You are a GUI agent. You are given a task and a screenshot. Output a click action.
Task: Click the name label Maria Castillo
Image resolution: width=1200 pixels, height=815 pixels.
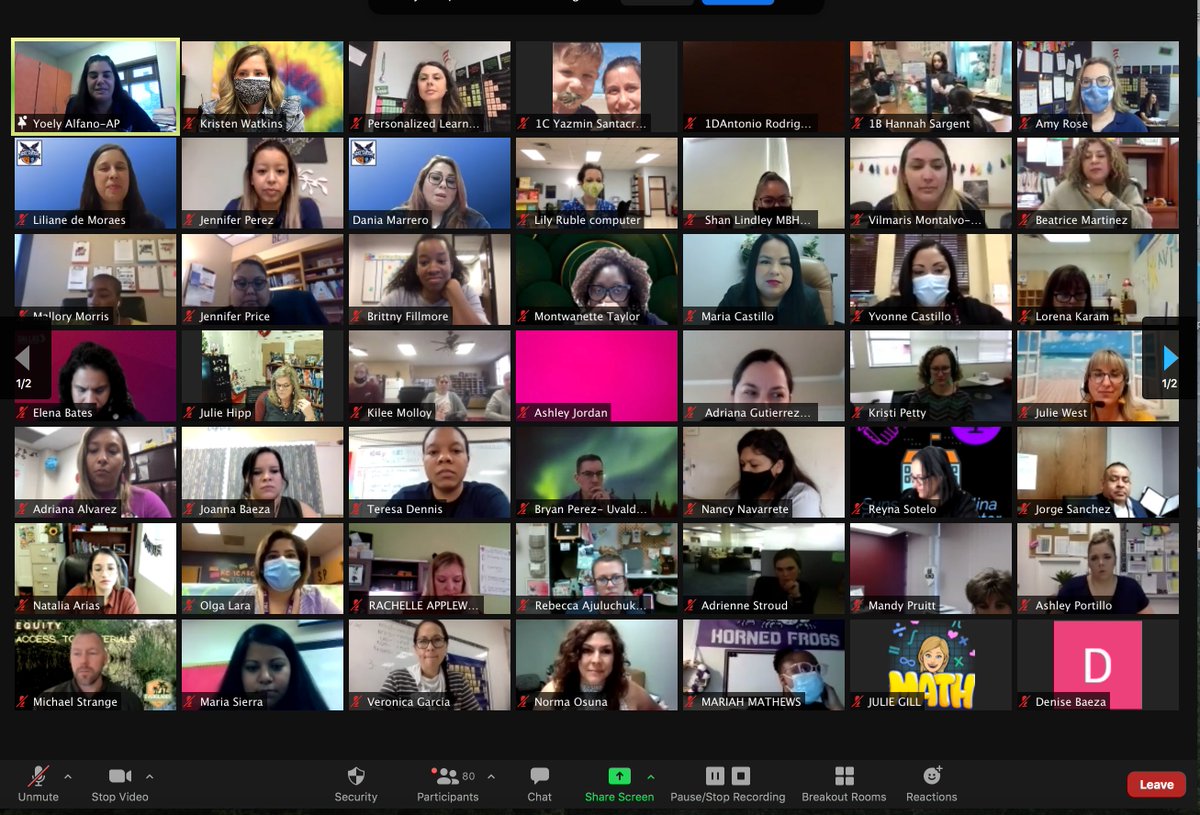coord(737,316)
